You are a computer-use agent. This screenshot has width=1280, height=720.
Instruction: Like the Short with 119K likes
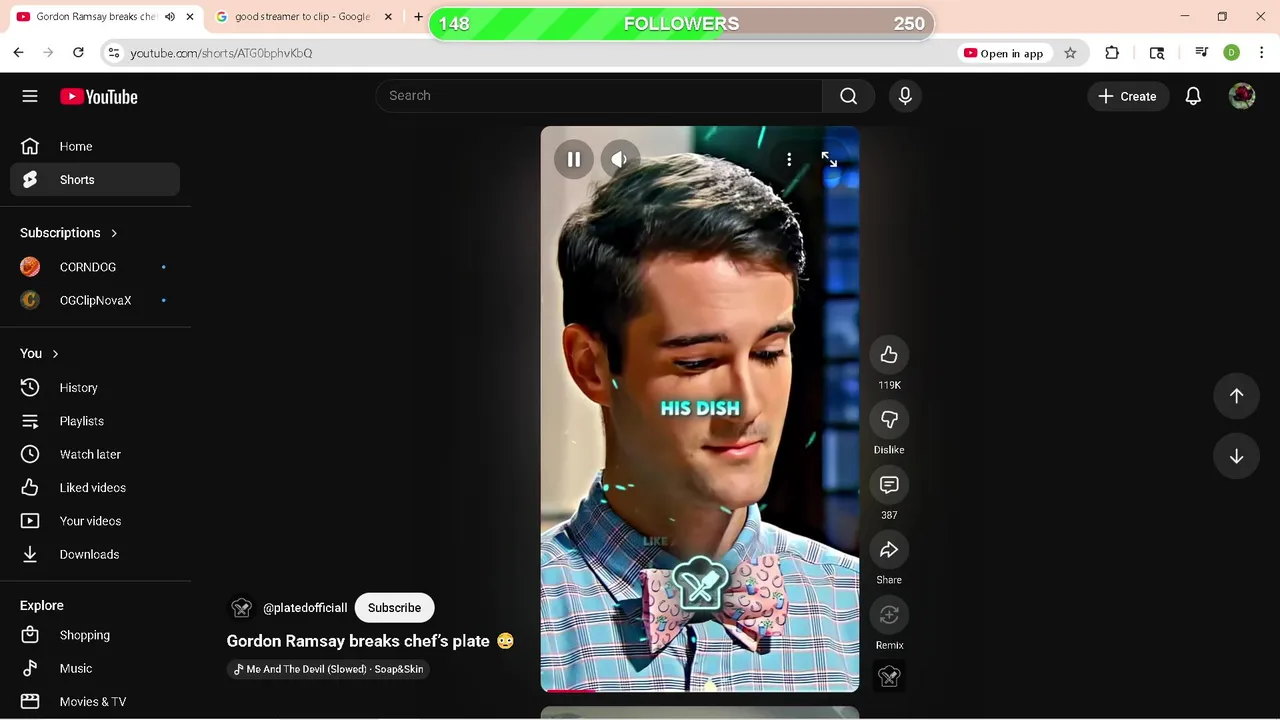click(889, 355)
